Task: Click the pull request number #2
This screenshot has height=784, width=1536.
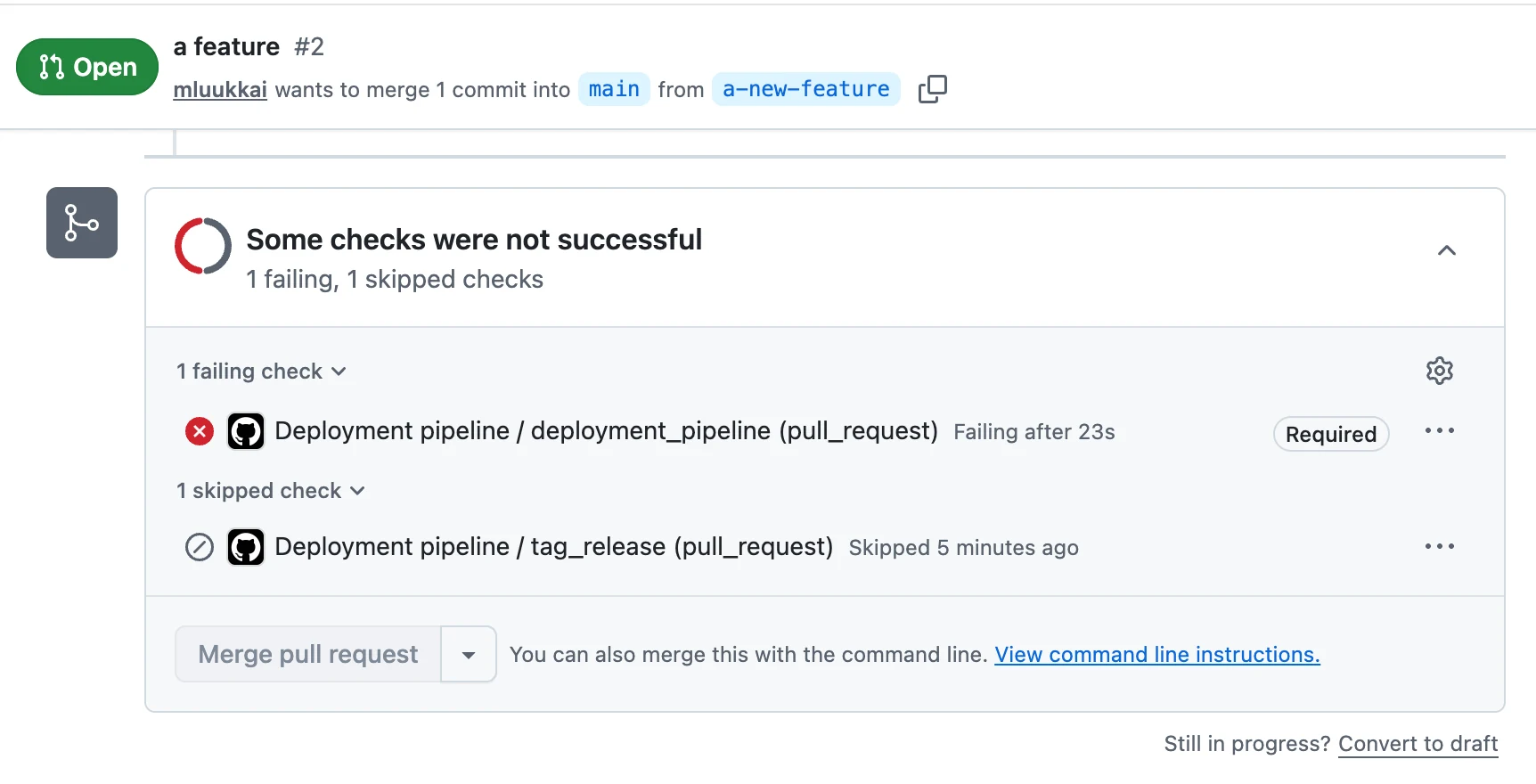Action: click(x=309, y=46)
